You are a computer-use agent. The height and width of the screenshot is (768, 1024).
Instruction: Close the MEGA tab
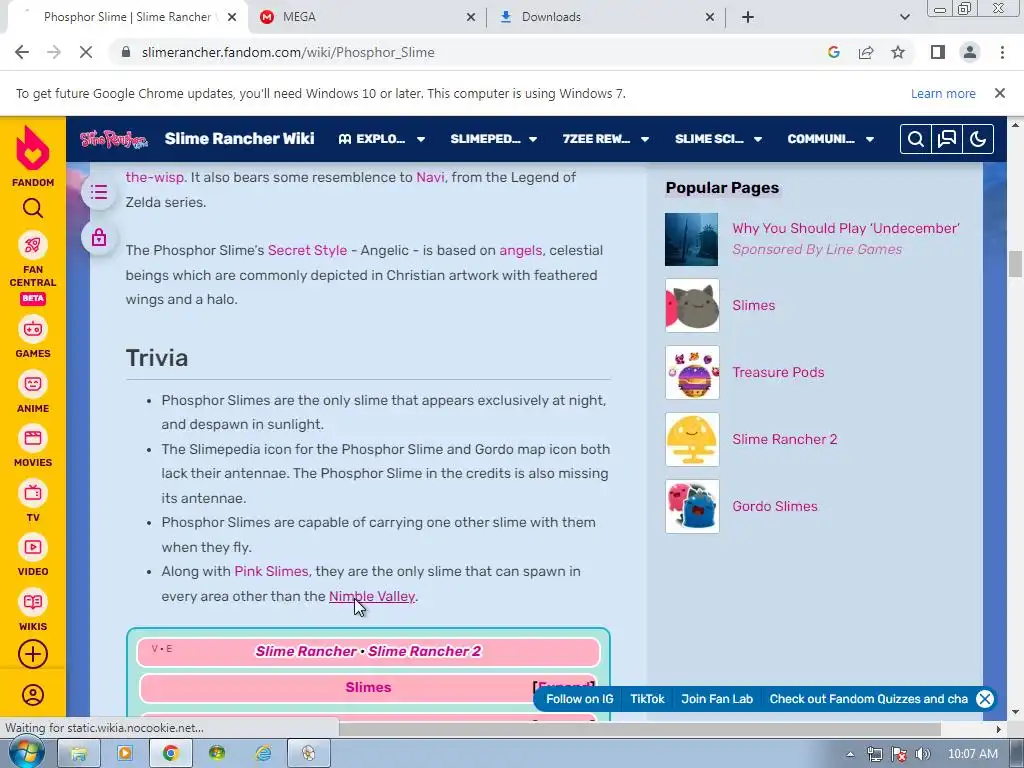pos(471,18)
